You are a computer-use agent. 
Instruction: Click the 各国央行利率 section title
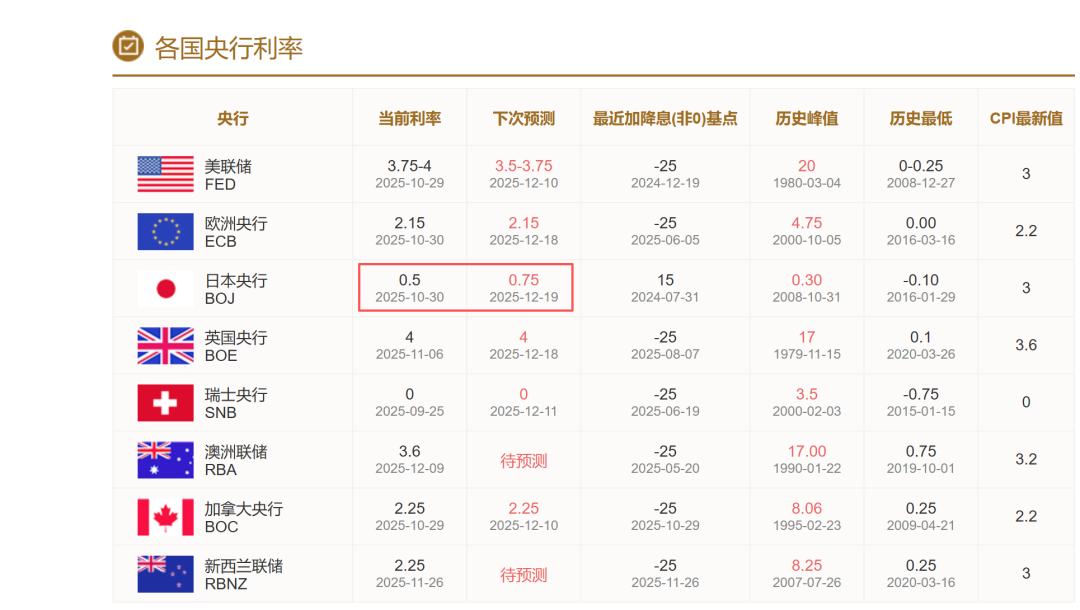pyautogui.click(x=228, y=47)
